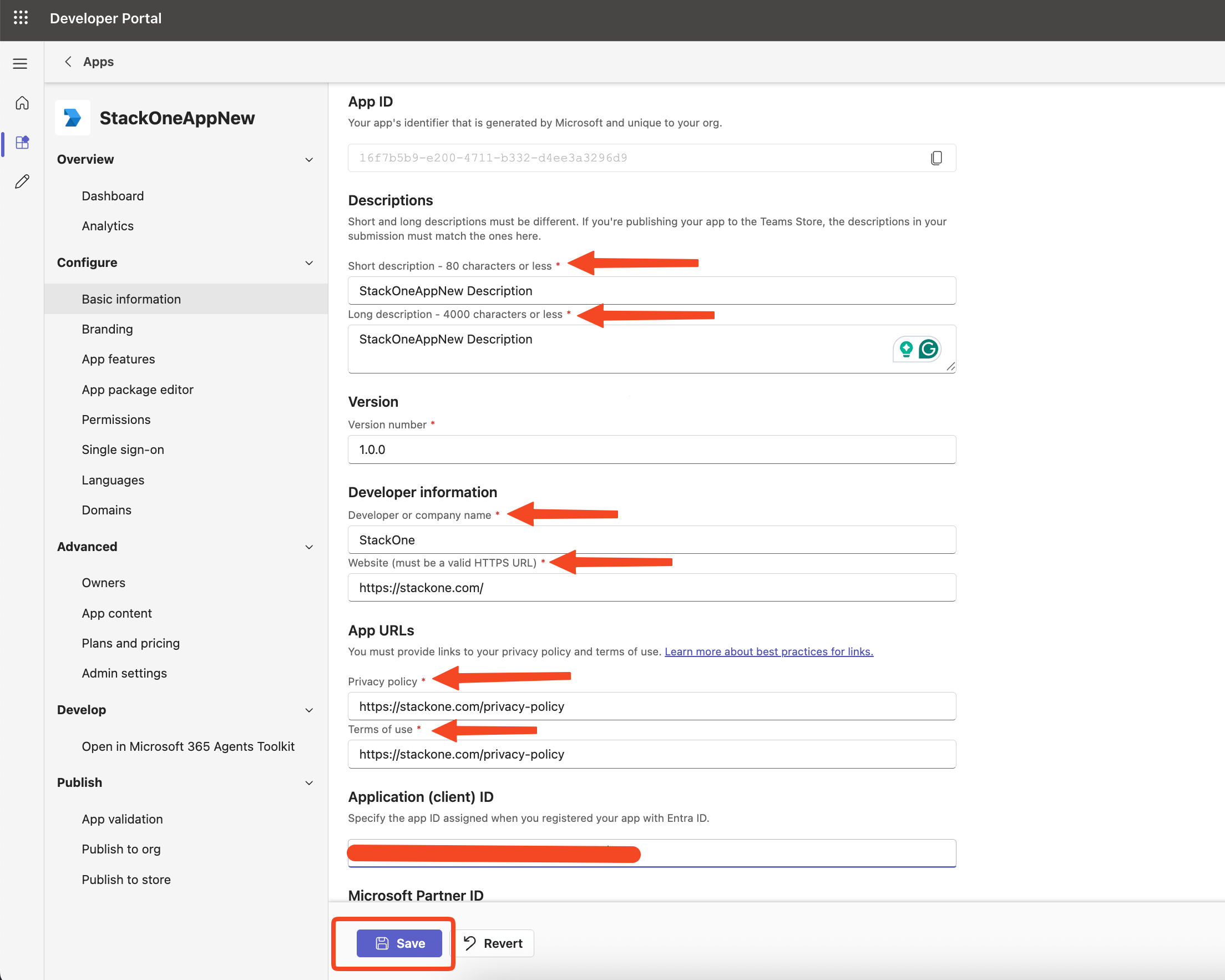Open the app launcher waffle icon
Viewport: 1225px width, 980px height.
[21, 18]
